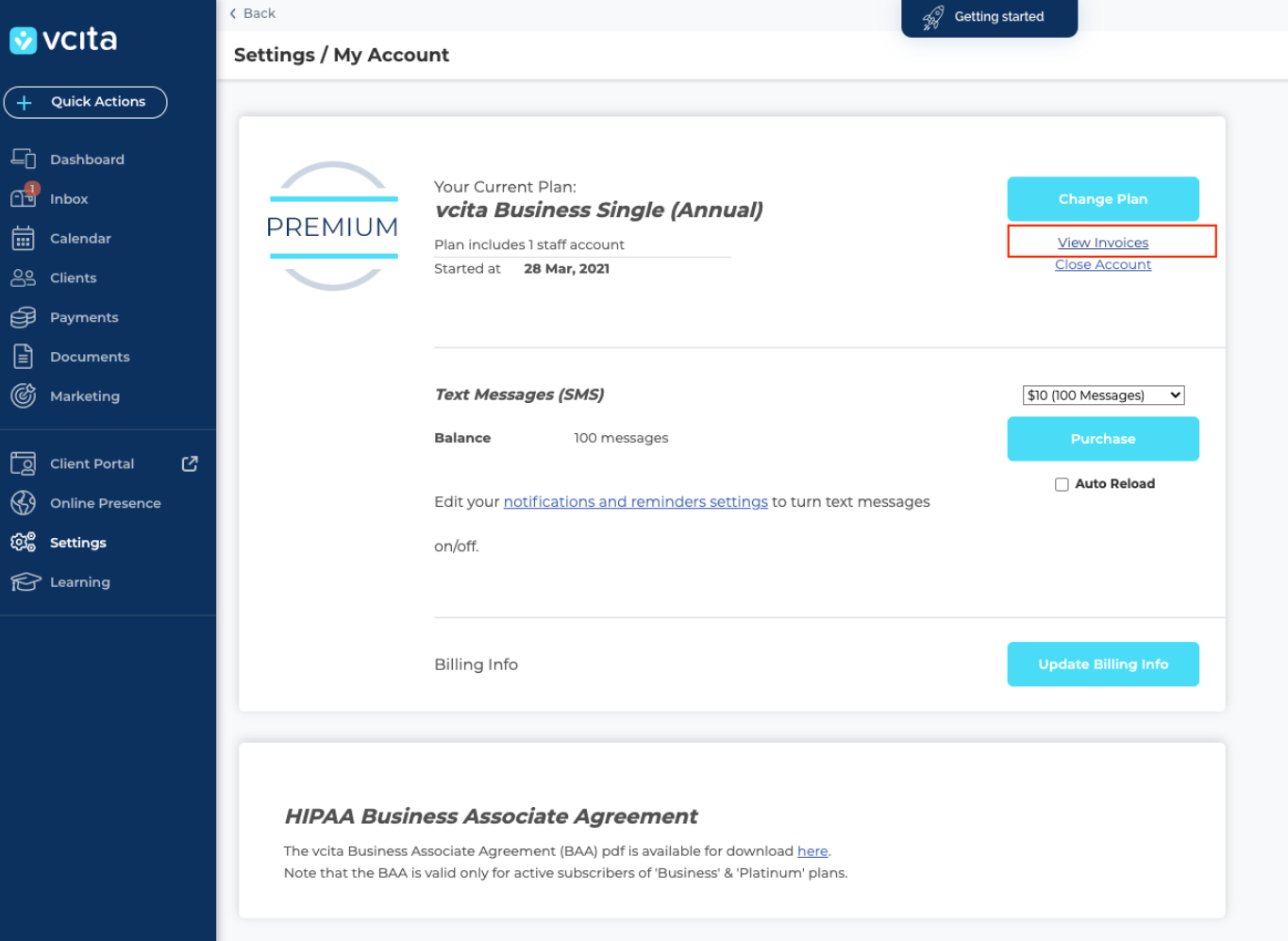This screenshot has height=941, width=1288.
Task: Click the Settings label in sidebar
Action: click(x=78, y=543)
